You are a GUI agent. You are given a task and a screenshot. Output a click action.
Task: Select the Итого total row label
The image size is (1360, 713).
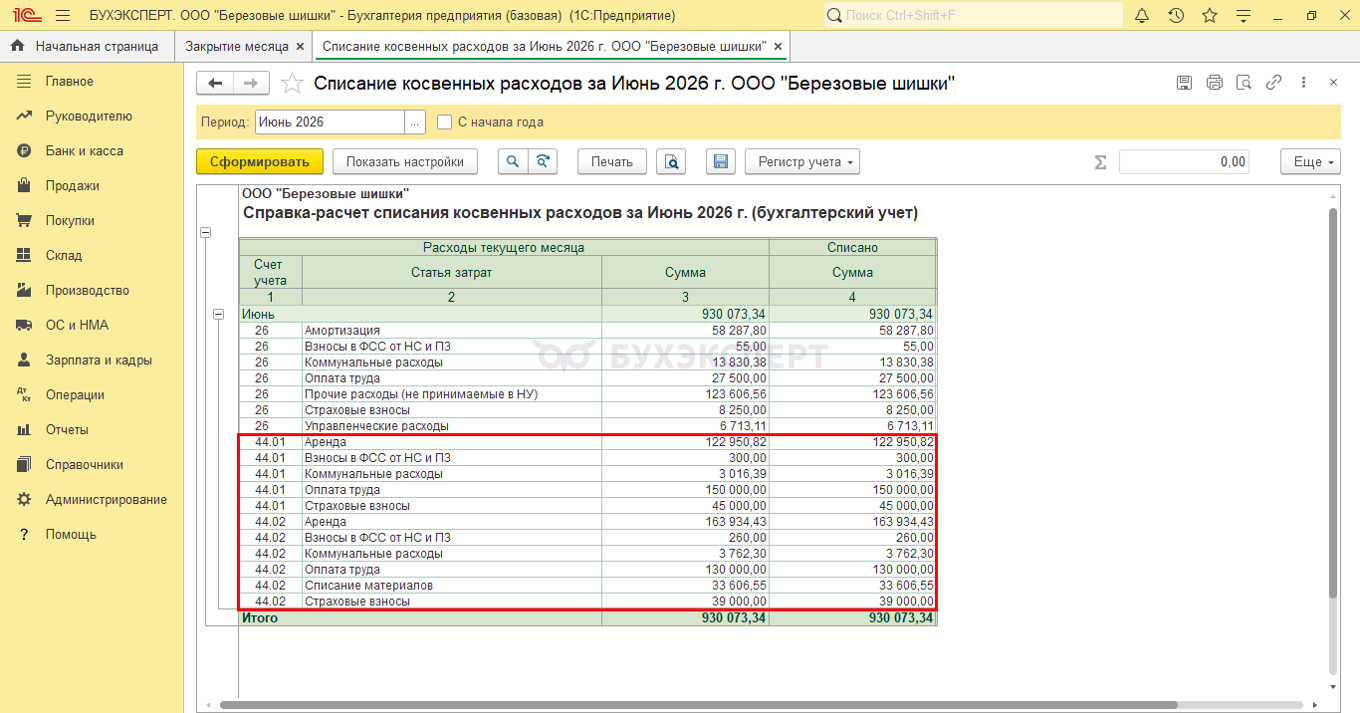(x=260, y=618)
